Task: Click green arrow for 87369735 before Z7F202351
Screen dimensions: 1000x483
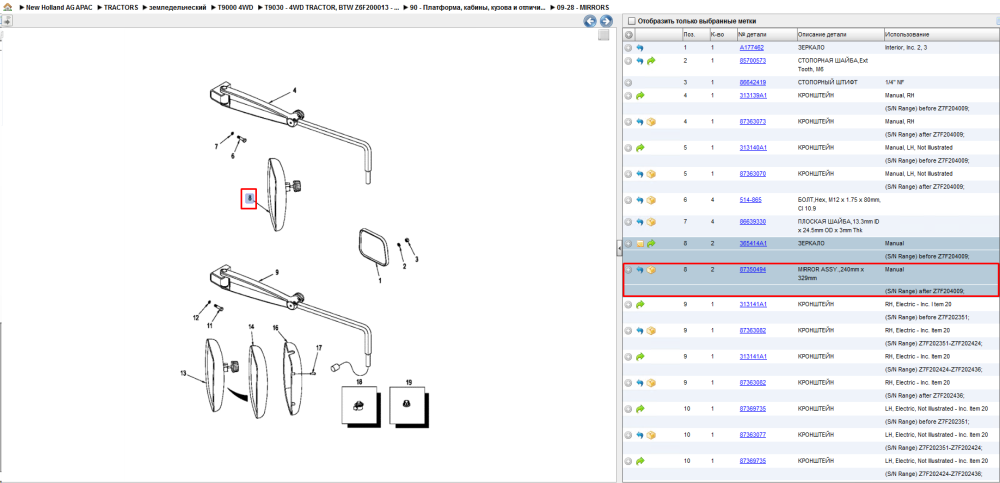Action: (640, 408)
